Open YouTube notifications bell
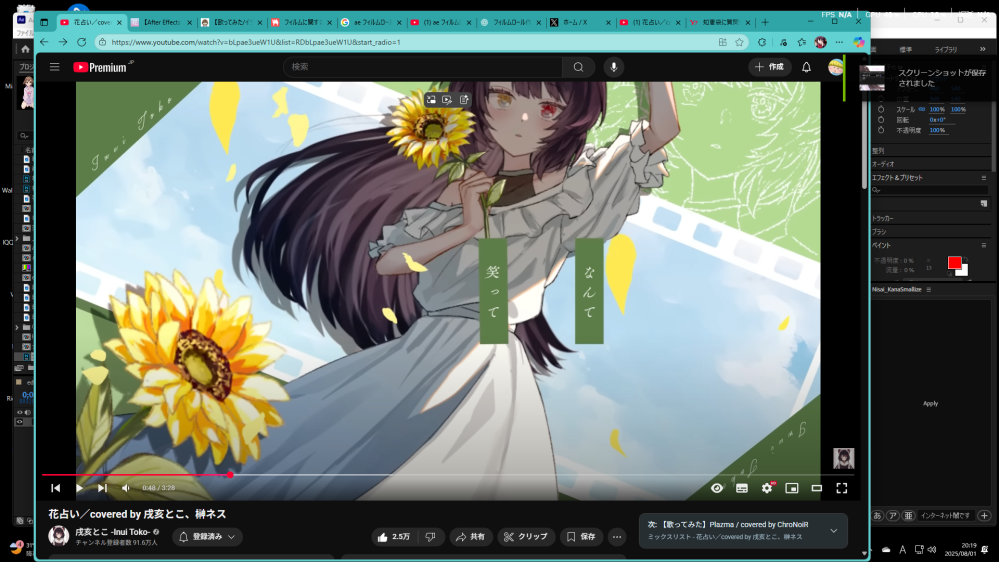Screen dimensions: 999x562 (806, 67)
